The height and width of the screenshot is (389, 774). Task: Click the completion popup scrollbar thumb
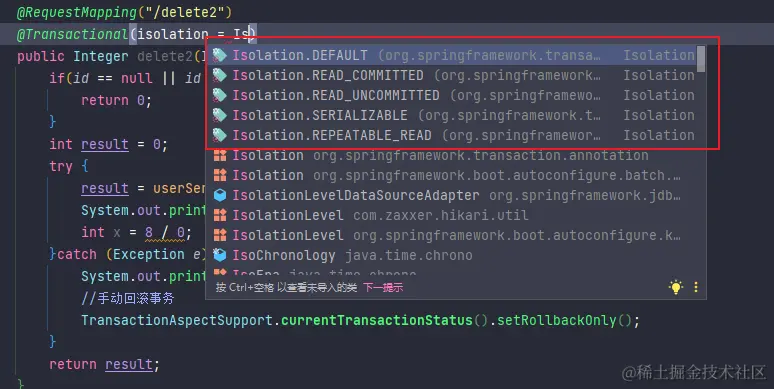click(x=700, y=59)
